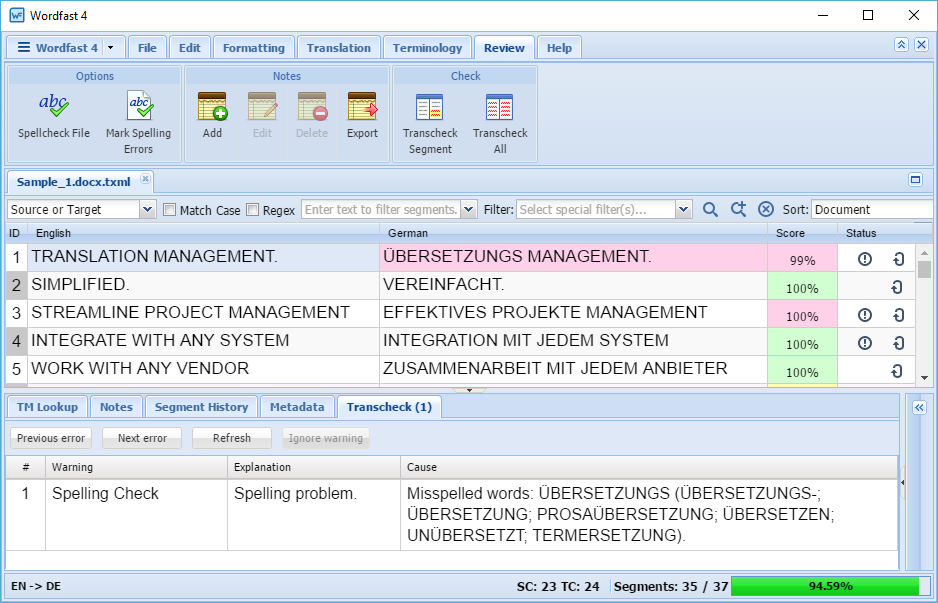The width and height of the screenshot is (938, 603).
Task: Show the Segment History tab
Action: click(x=201, y=407)
